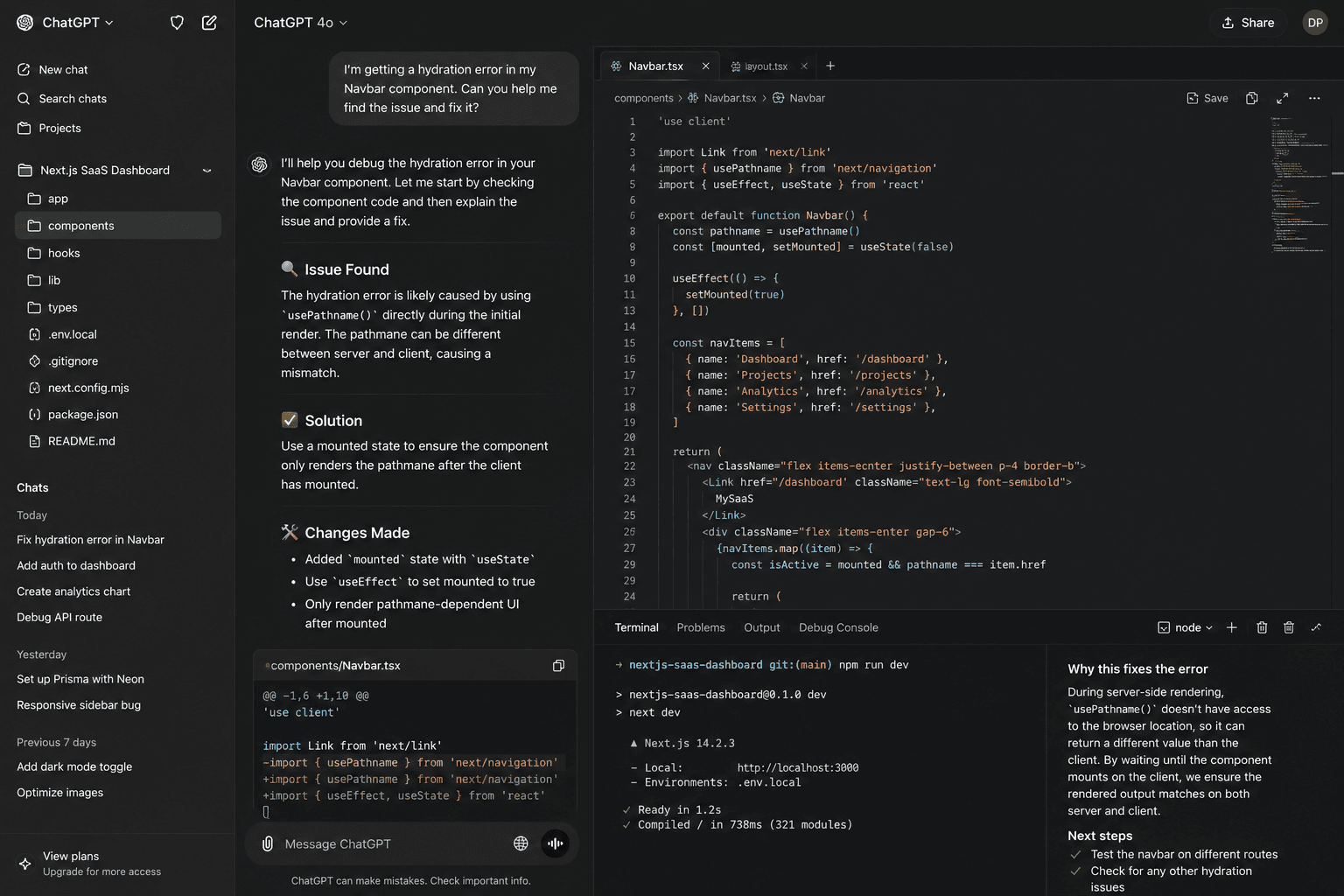Click the second trash icon in terminal toolbar
Viewport: 1344px width, 896px height.
(1289, 627)
